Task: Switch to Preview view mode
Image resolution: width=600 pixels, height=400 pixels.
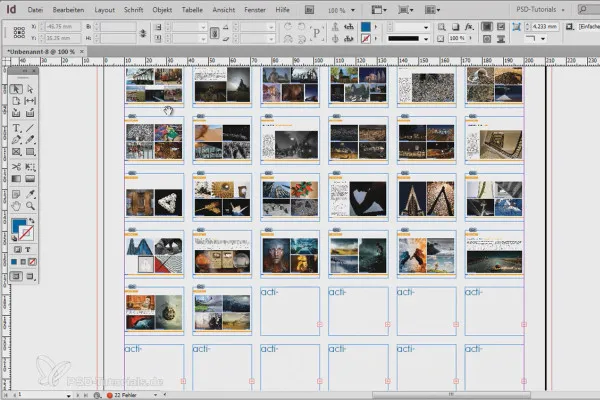Action: (30, 276)
